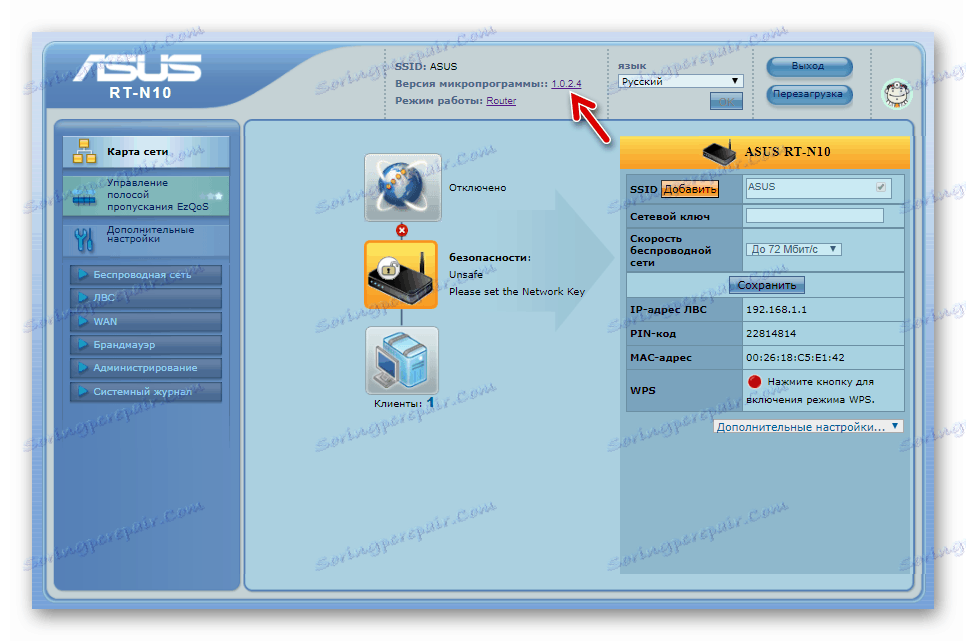
Task: Open the Internet globe status icon
Action: pos(403,187)
